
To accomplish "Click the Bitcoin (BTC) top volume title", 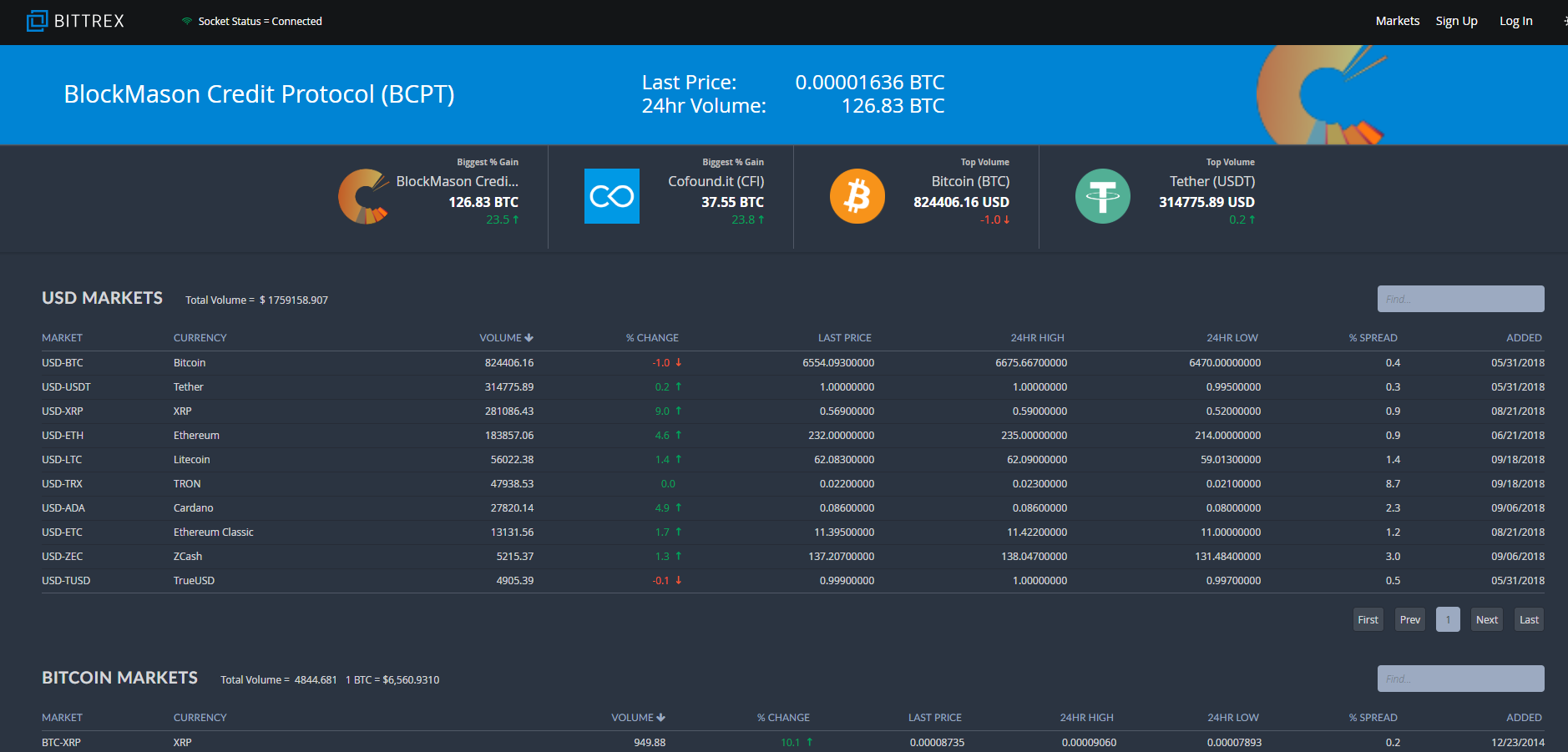I will point(971,181).
